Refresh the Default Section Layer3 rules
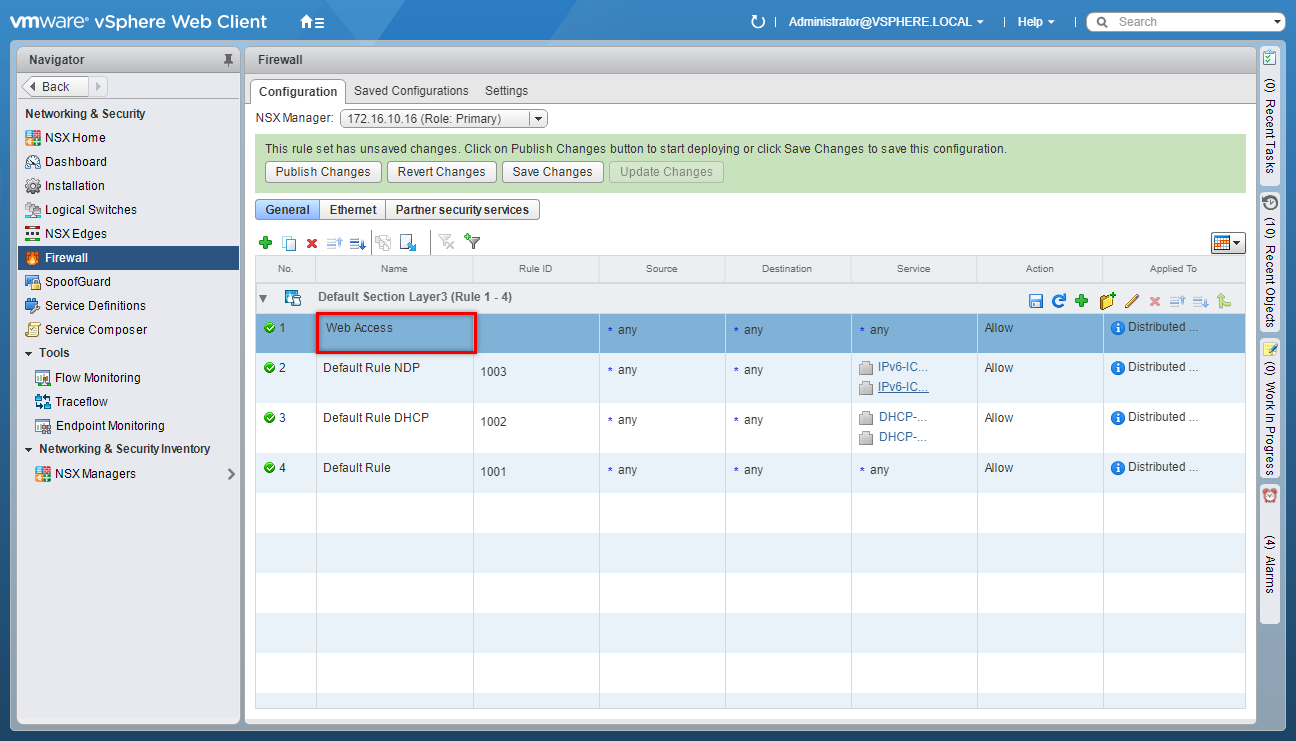The height and width of the screenshot is (741, 1296). tap(1059, 300)
